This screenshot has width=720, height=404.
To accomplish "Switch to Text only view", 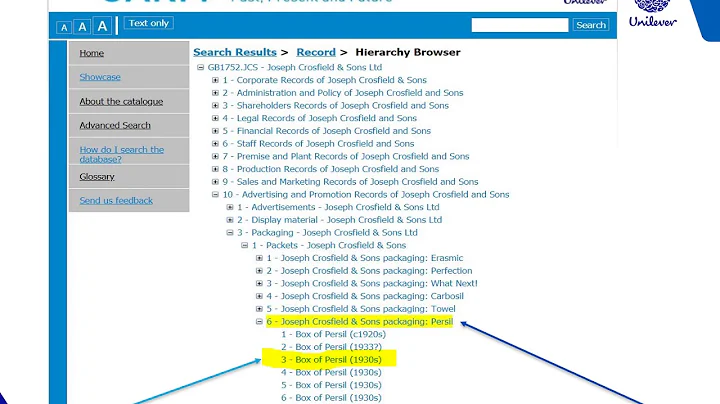I will coord(149,23).
